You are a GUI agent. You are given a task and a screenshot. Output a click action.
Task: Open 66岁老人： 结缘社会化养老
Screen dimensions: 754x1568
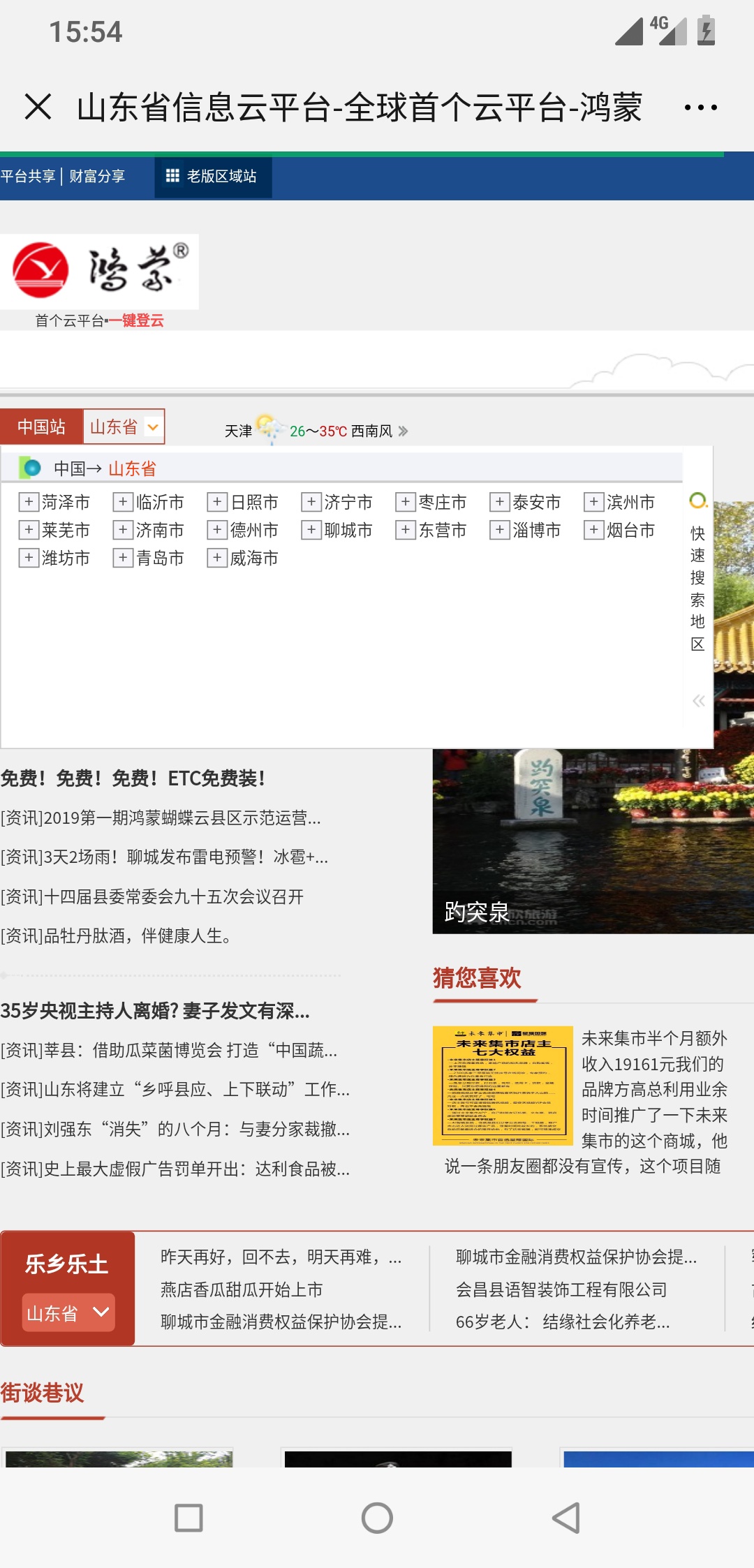tap(563, 1322)
